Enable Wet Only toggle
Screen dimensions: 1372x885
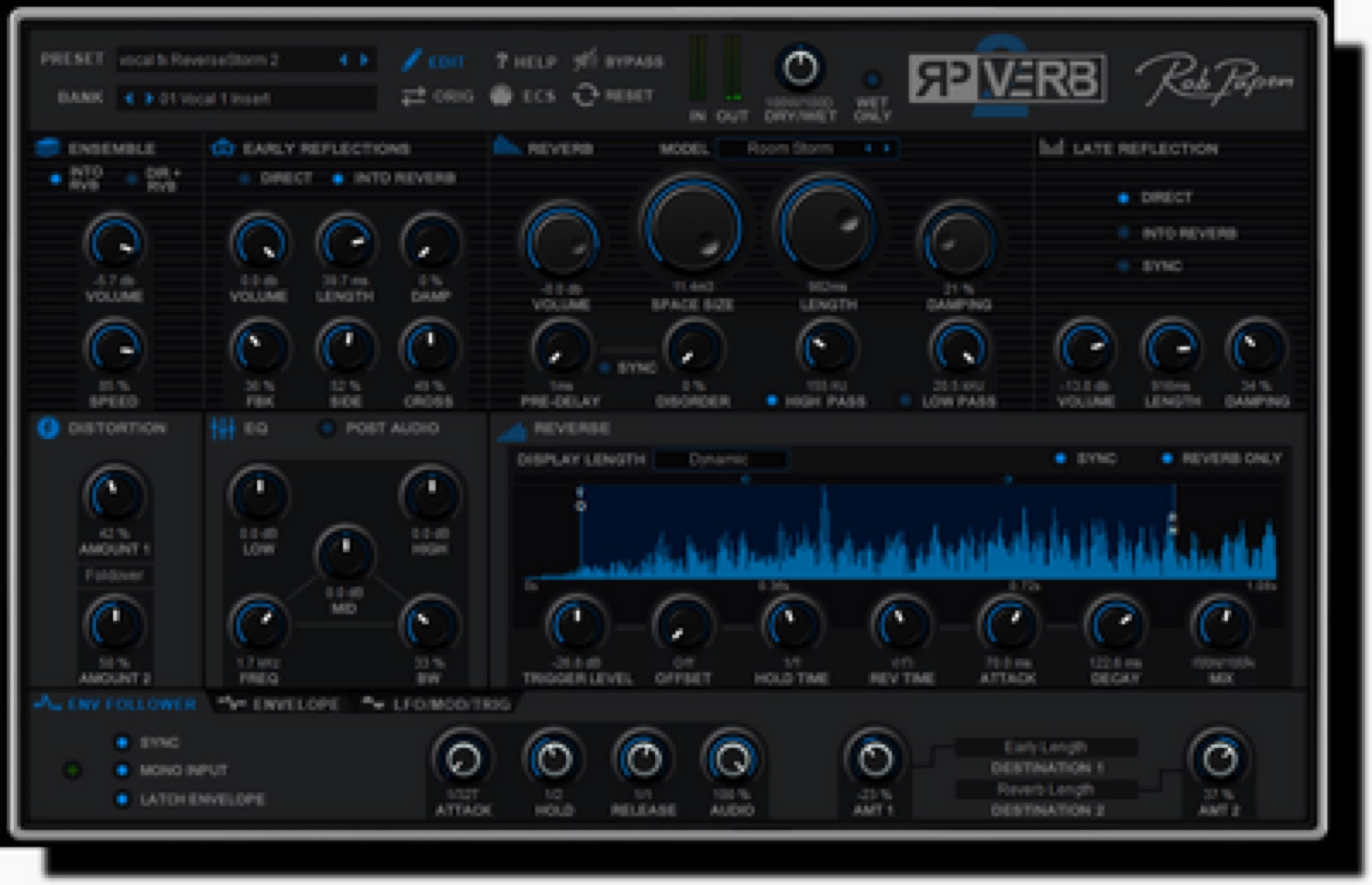click(871, 80)
